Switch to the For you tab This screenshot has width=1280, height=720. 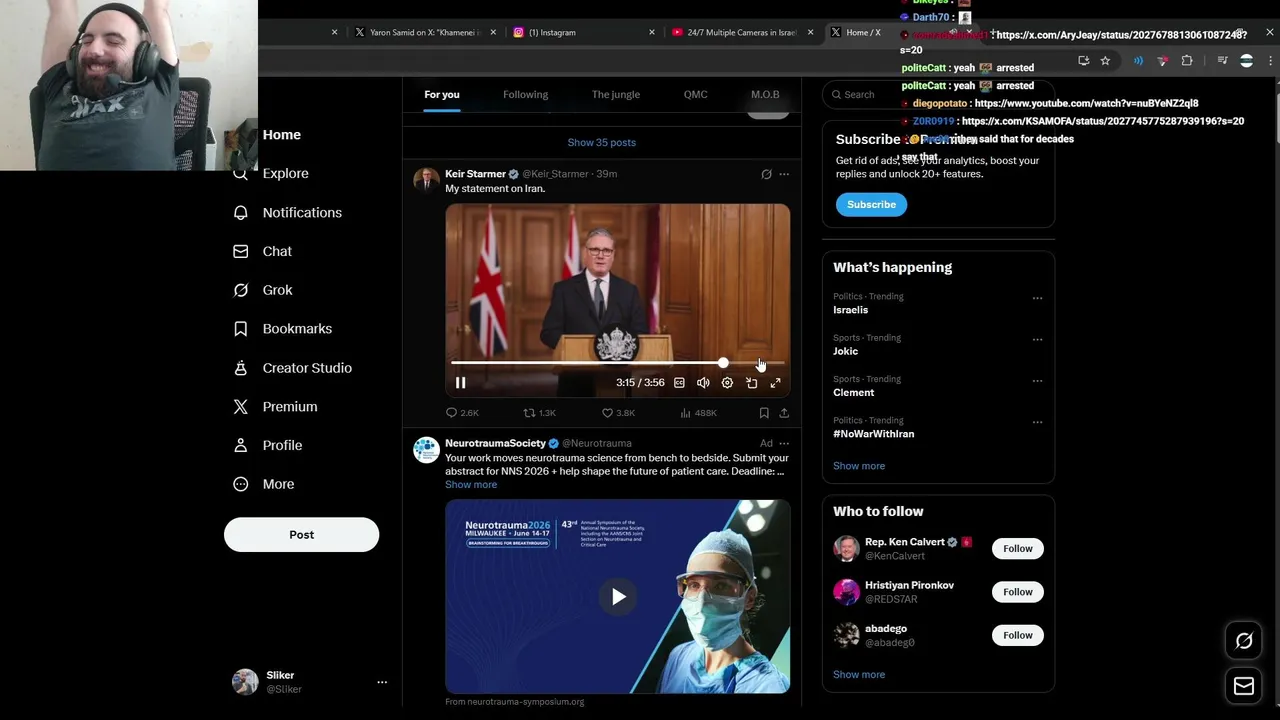442,94
